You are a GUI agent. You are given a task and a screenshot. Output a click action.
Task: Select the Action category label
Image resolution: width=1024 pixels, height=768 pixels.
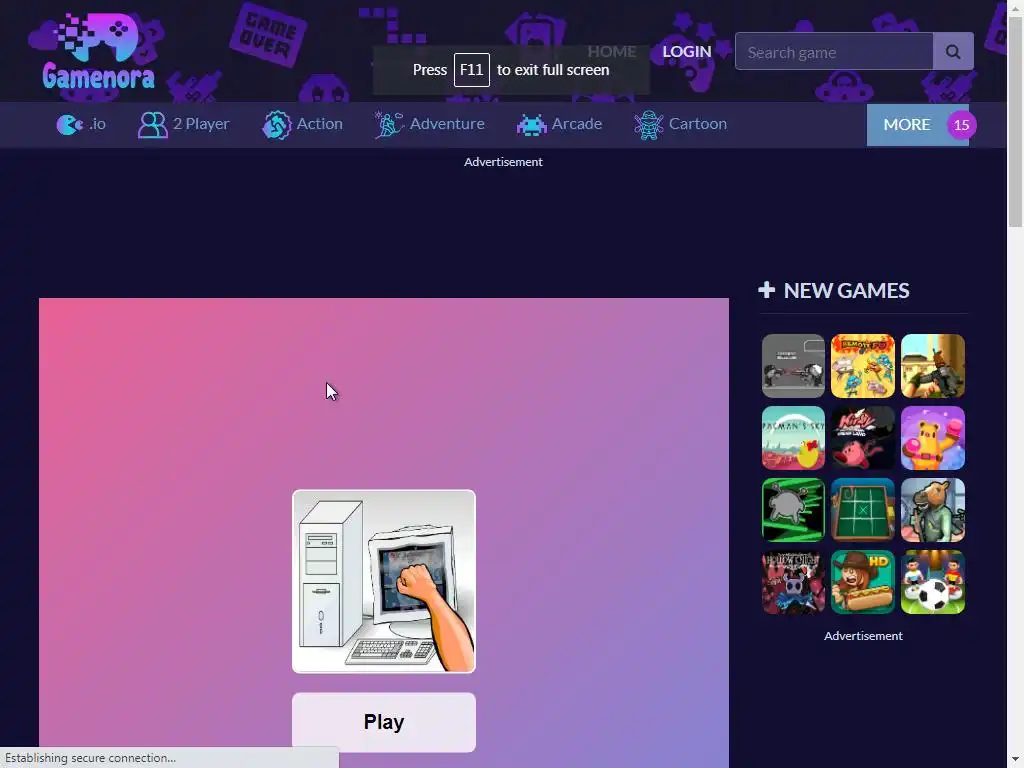319,123
